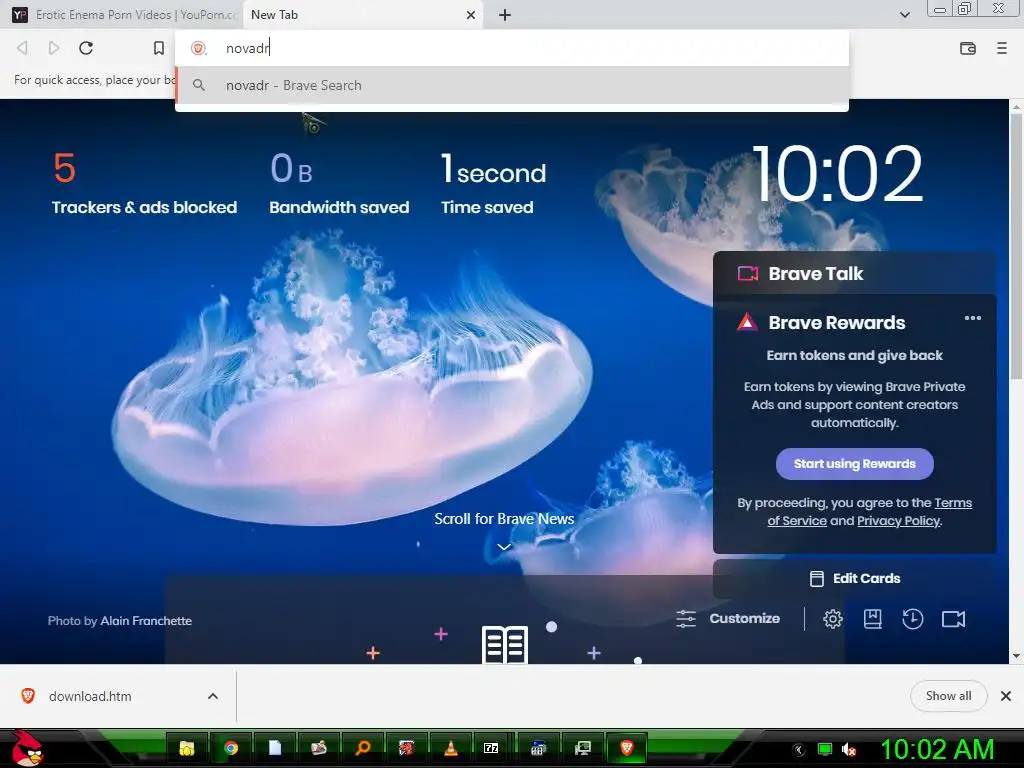Image resolution: width=1024 pixels, height=768 pixels.
Task: Switch to Brave in the taskbar
Action: click(627, 748)
